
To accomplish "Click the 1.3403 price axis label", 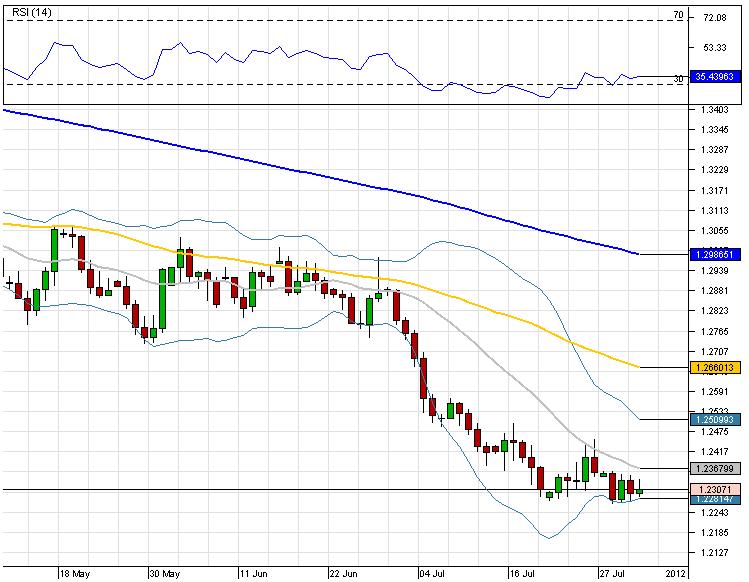I will pyautogui.click(x=715, y=110).
